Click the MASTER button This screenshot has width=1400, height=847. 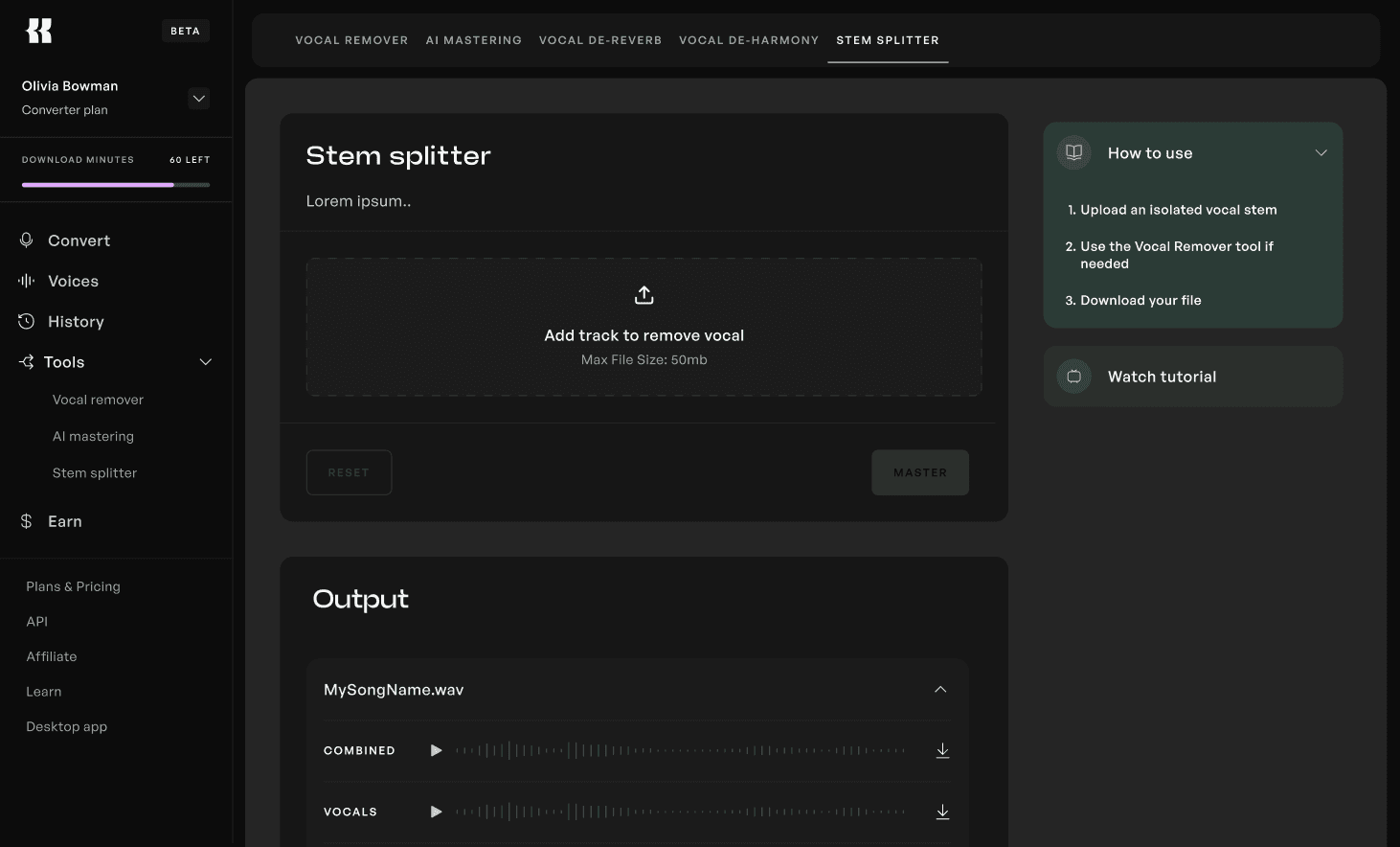[920, 472]
